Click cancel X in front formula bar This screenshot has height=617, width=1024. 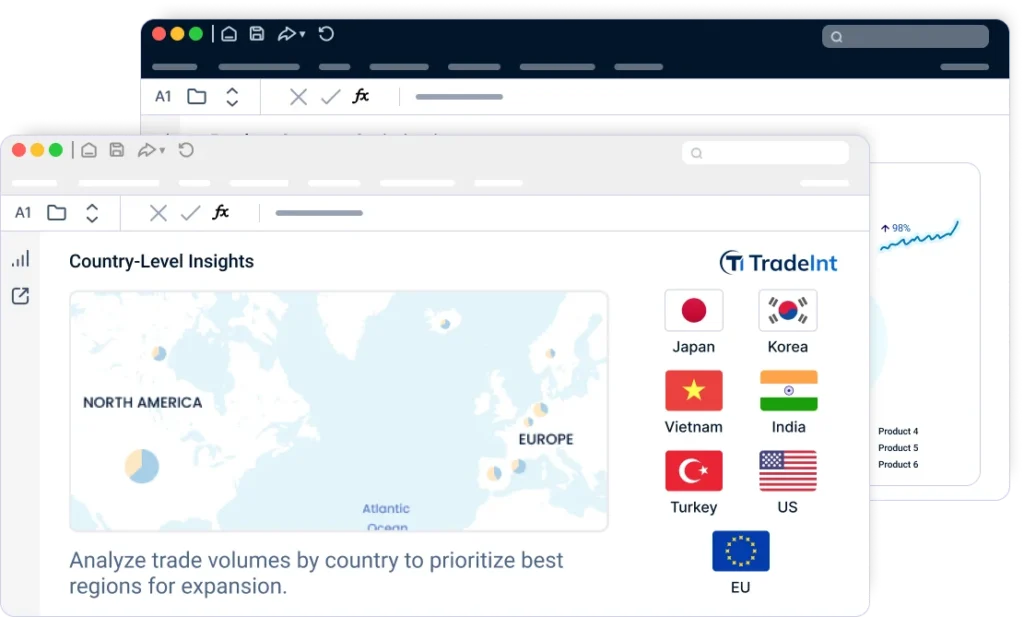(x=158, y=213)
